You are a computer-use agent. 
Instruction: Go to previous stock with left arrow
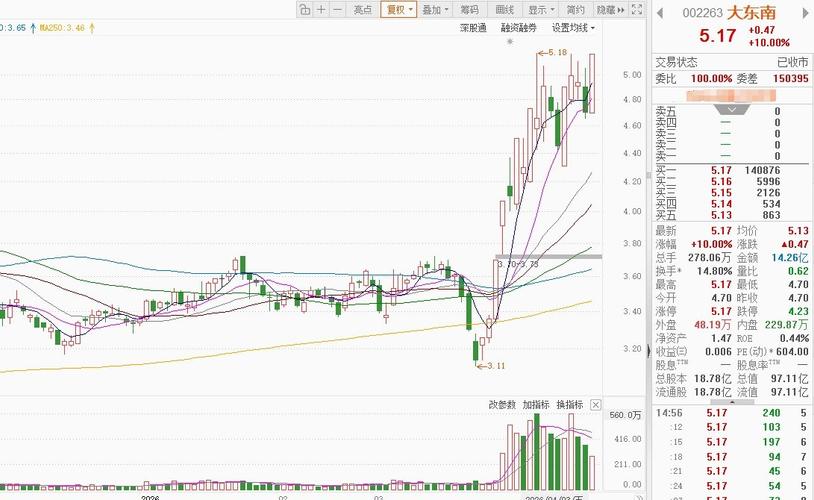click(x=660, y=13)
